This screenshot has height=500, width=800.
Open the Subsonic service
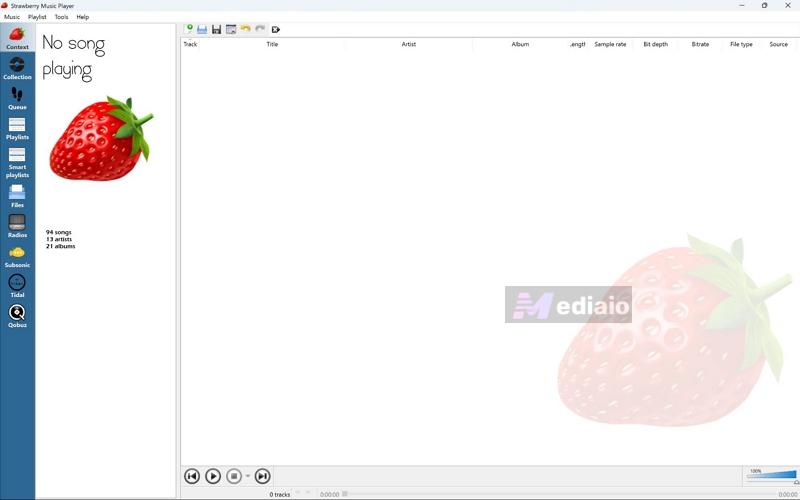17,257
